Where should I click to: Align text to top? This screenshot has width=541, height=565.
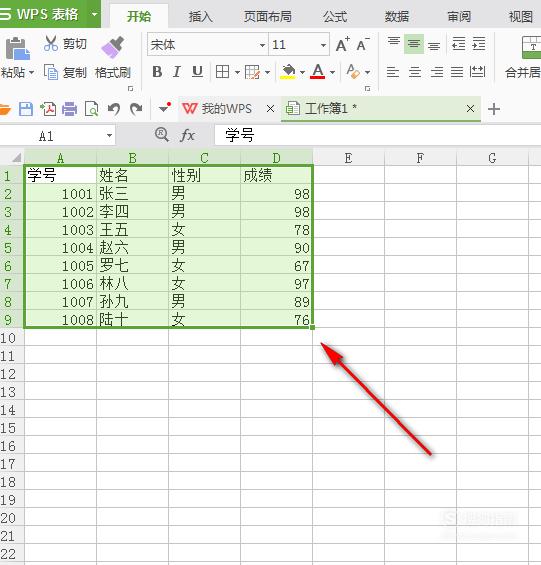(394, 41)
